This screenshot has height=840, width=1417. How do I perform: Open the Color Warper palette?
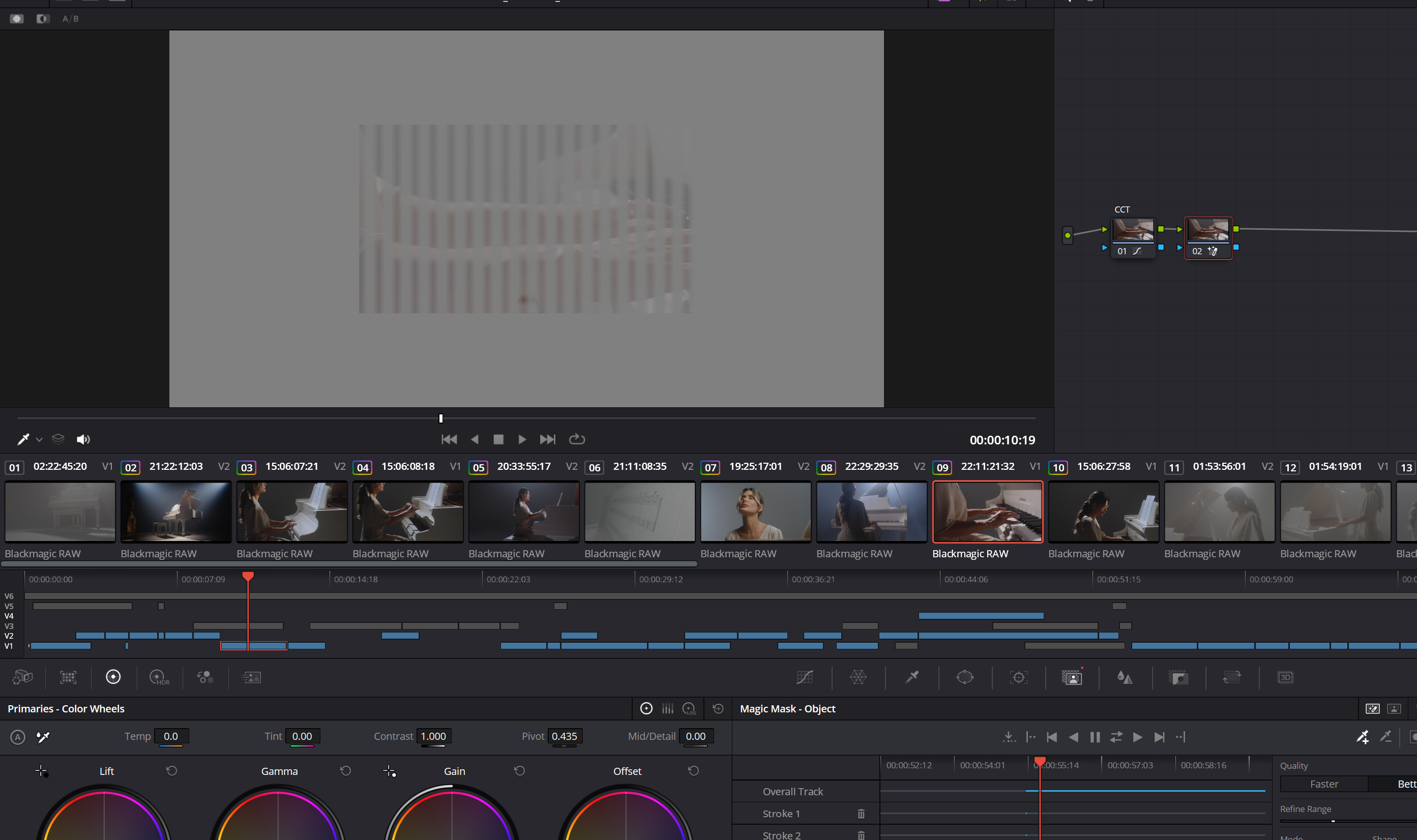pyautogui.click(x=858, y=677)
